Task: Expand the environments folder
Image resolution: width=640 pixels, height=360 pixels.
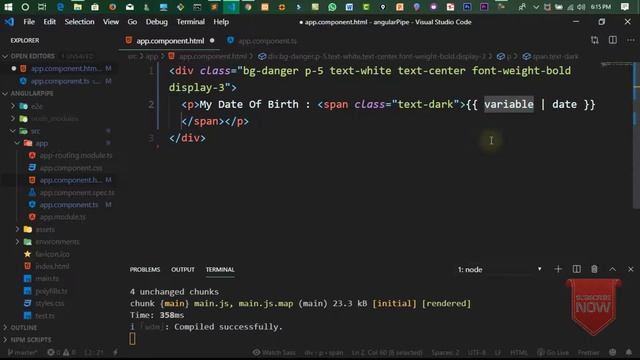Action: (x=57, y=242)
